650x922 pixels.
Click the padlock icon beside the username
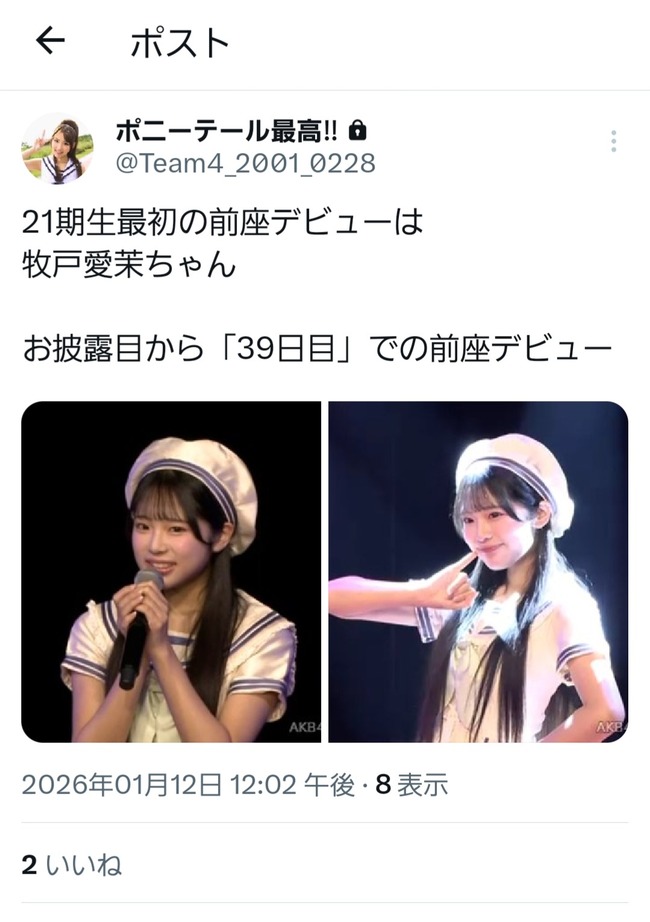357,131
